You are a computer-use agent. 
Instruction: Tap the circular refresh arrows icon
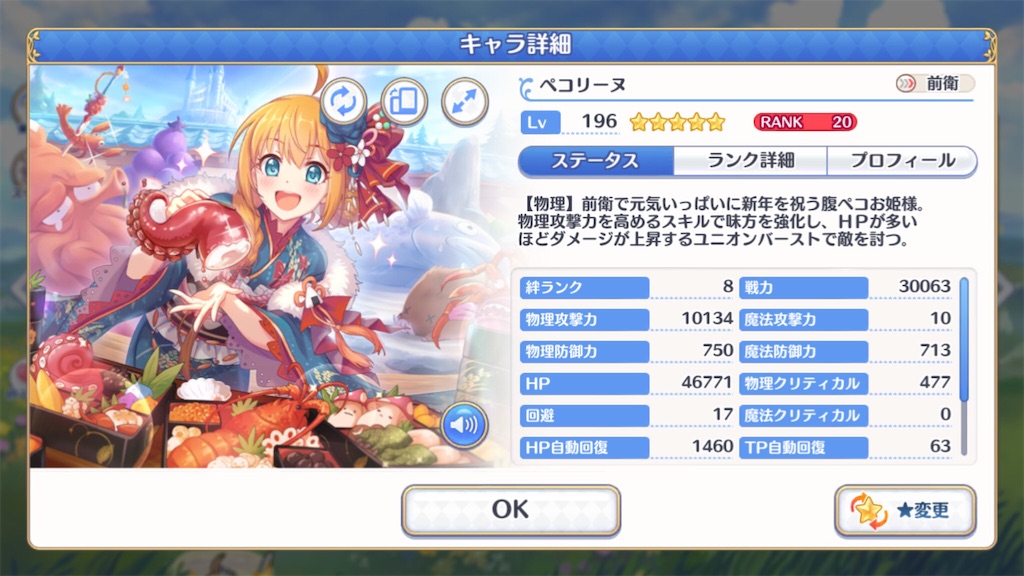point(344,102)
